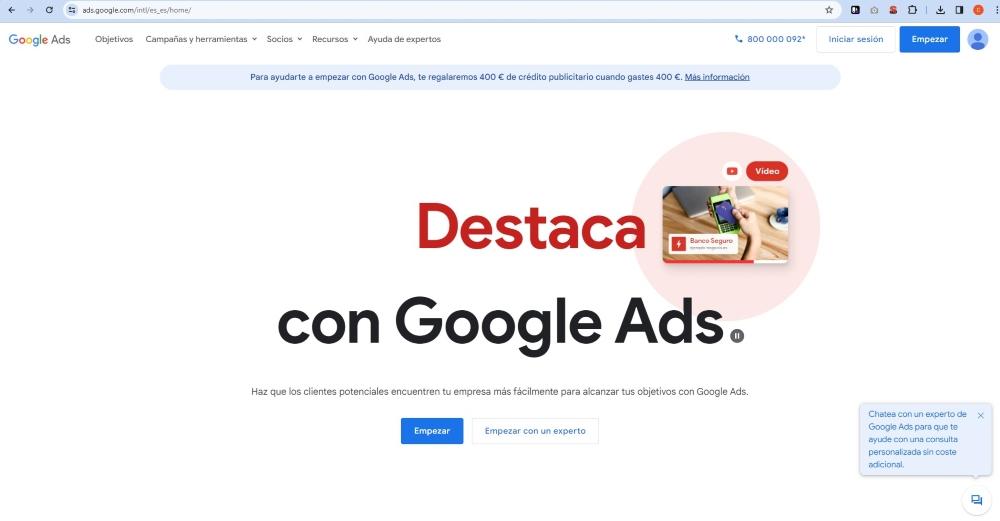Open the Chrome three-dot menu

click(996, 10)
